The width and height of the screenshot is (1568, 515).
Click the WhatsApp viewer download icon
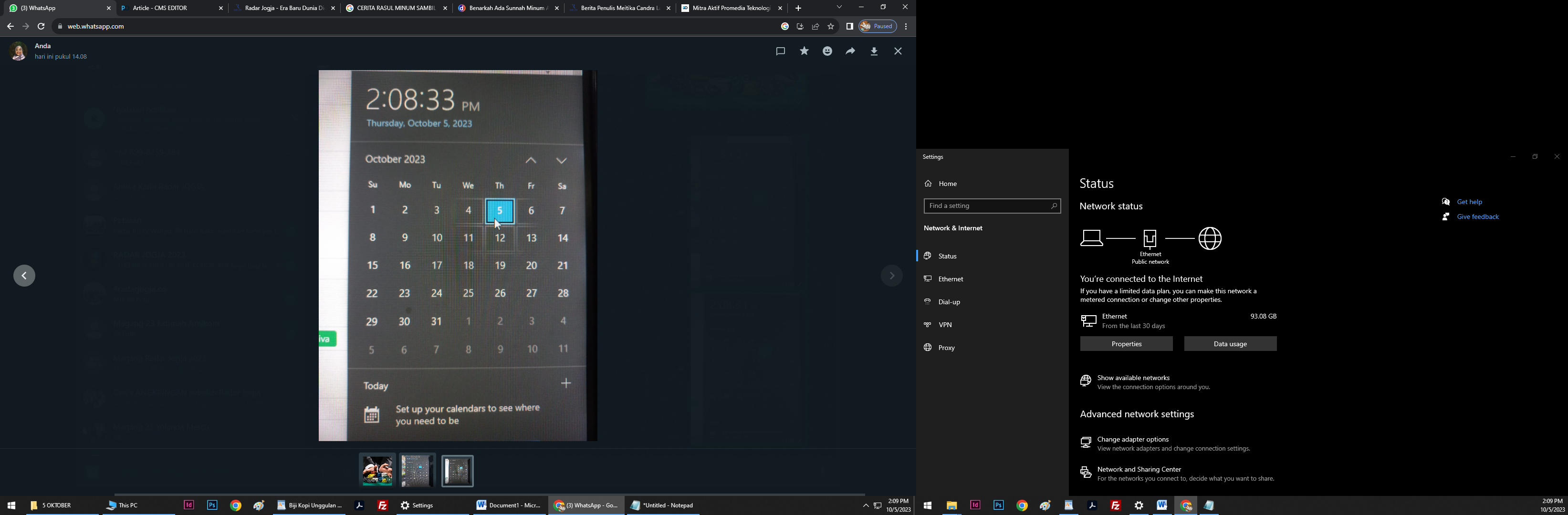pyautogui.click(x=874, y=51)
